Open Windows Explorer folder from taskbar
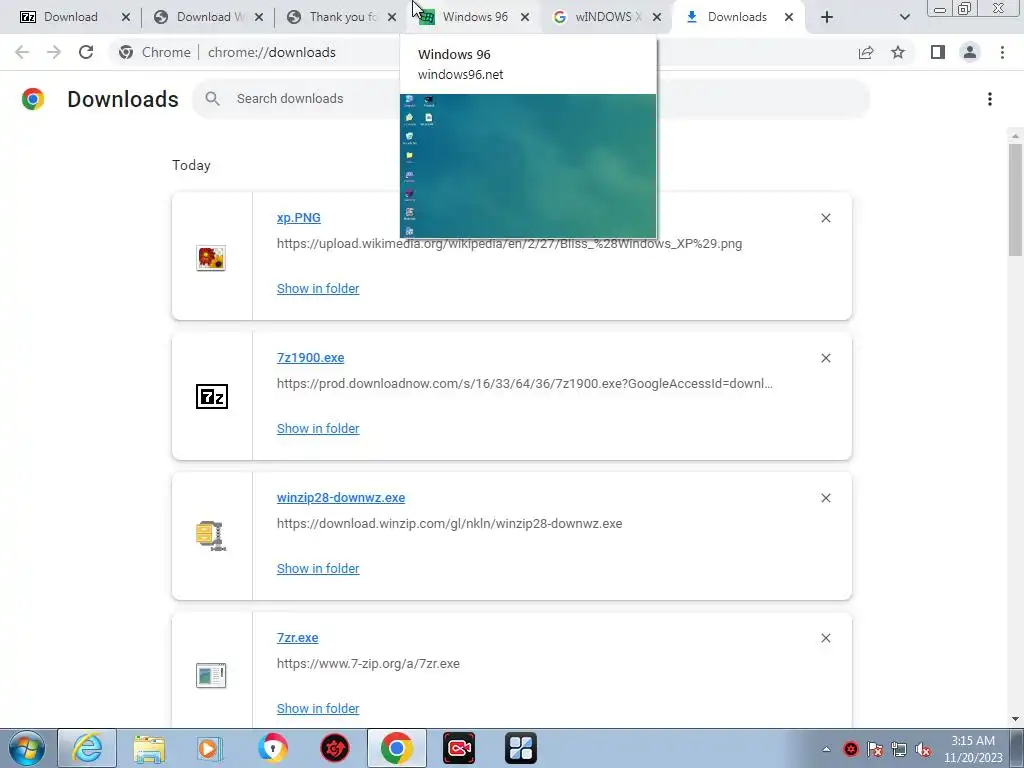Screen dimensions: 1024x768 [x=149, y=748]
